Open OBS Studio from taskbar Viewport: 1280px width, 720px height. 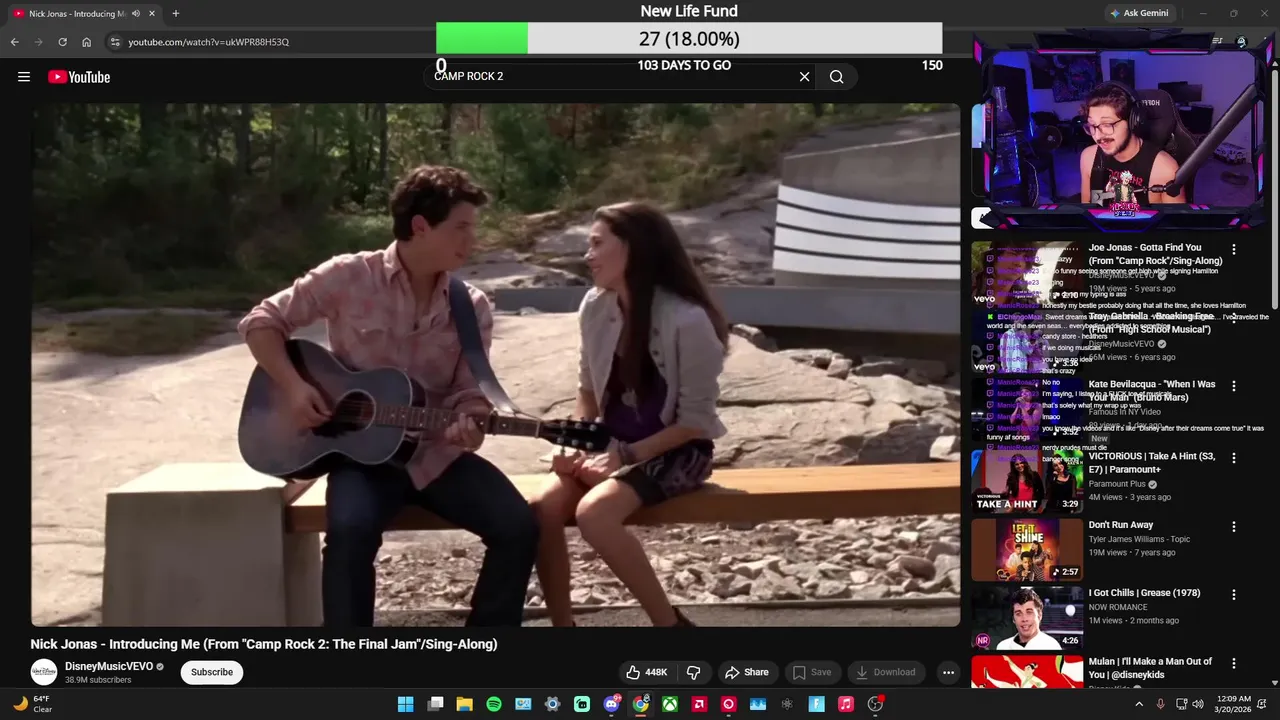point(875,704)
